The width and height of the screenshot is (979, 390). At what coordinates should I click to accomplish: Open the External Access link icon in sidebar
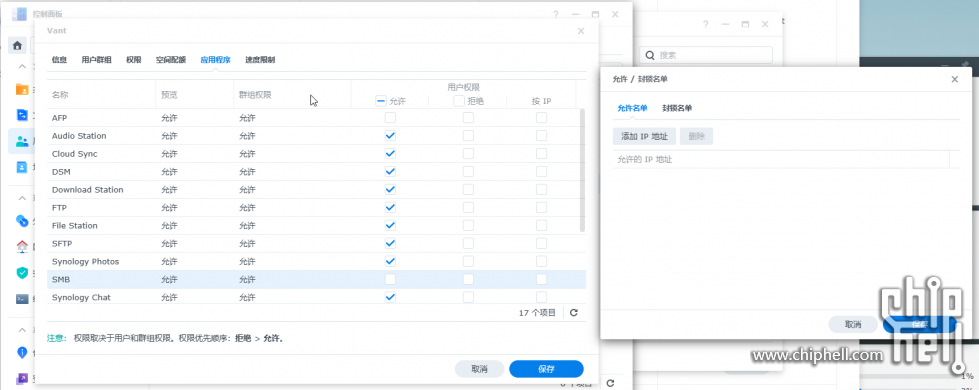pos(22,220)
